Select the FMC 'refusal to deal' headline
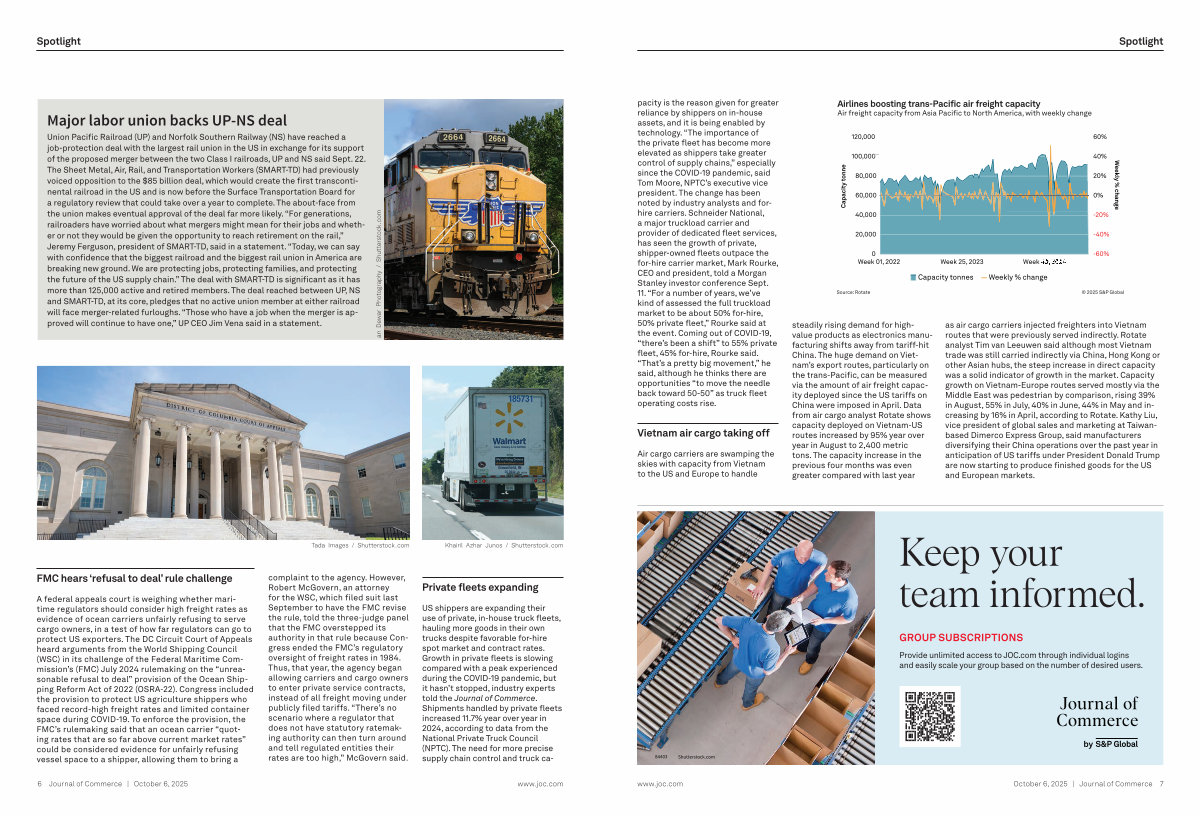Image resolution: width=1200 pixels, height=816 pixels. 134,578
